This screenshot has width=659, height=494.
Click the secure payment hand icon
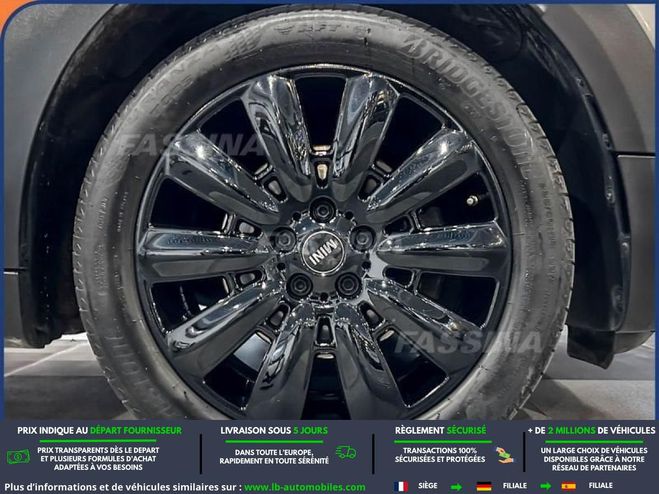click(504, 455)
